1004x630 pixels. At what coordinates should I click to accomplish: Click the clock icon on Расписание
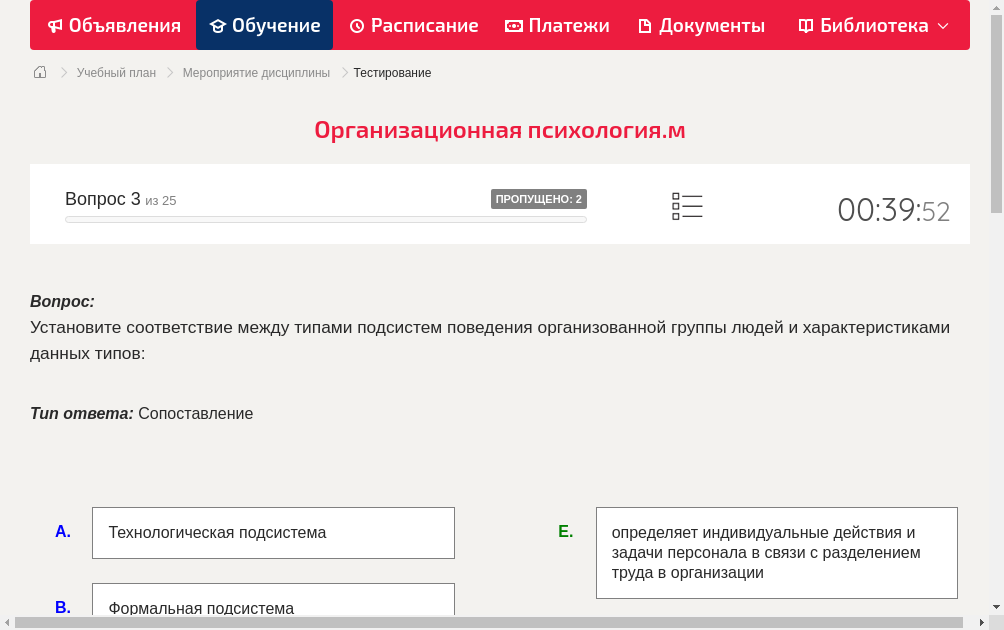tap(356, 25)
